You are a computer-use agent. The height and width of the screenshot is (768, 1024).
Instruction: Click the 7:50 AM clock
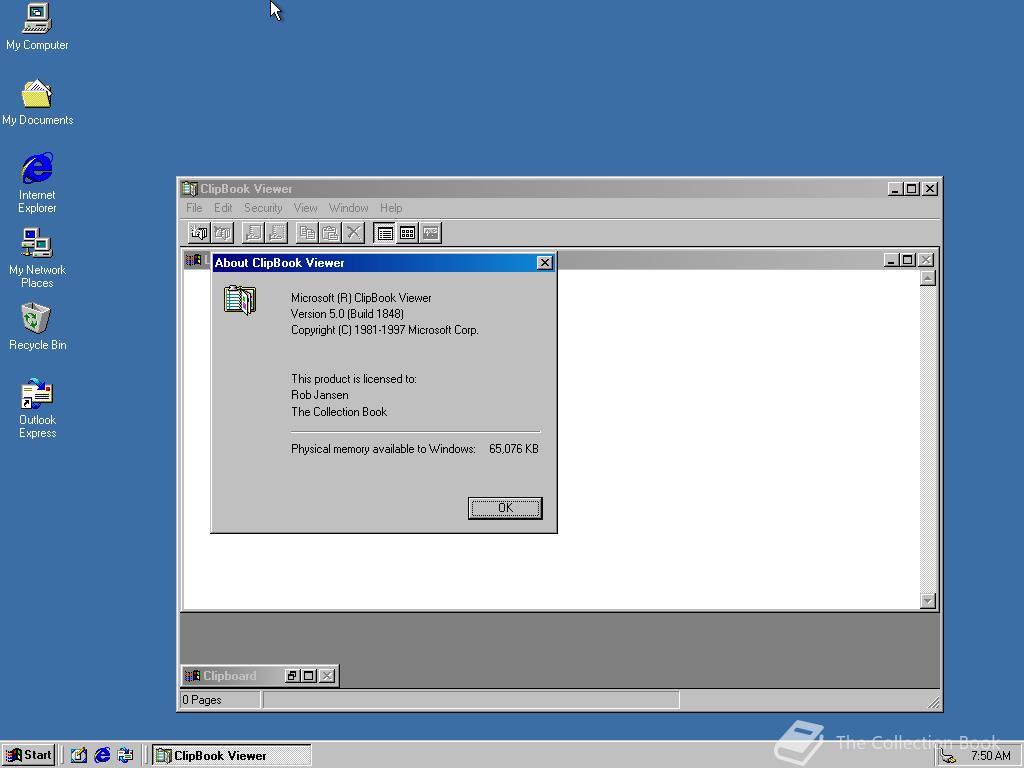pyautogui.click(x=990, y=756)
